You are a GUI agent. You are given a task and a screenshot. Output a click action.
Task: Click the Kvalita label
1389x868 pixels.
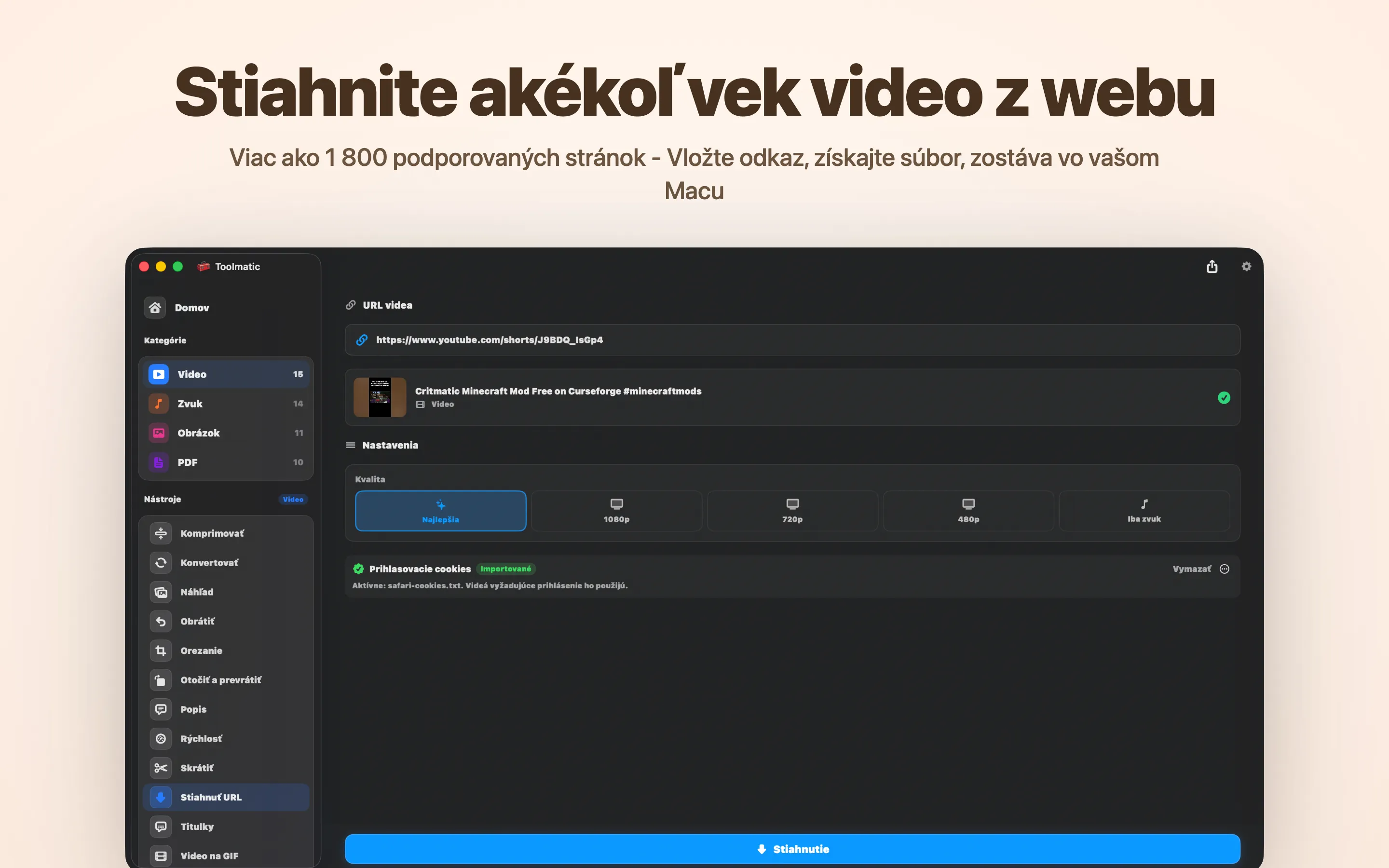tap(370, 479)
